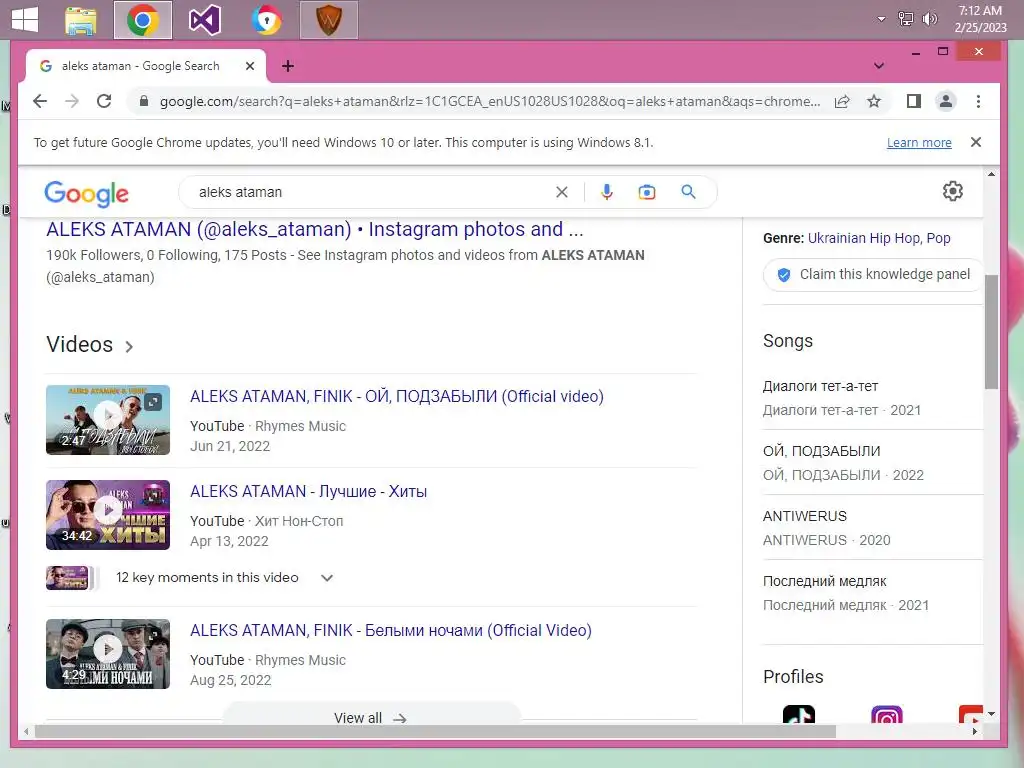Click the horizontal scrollbar right arrow

click(974, 731)
